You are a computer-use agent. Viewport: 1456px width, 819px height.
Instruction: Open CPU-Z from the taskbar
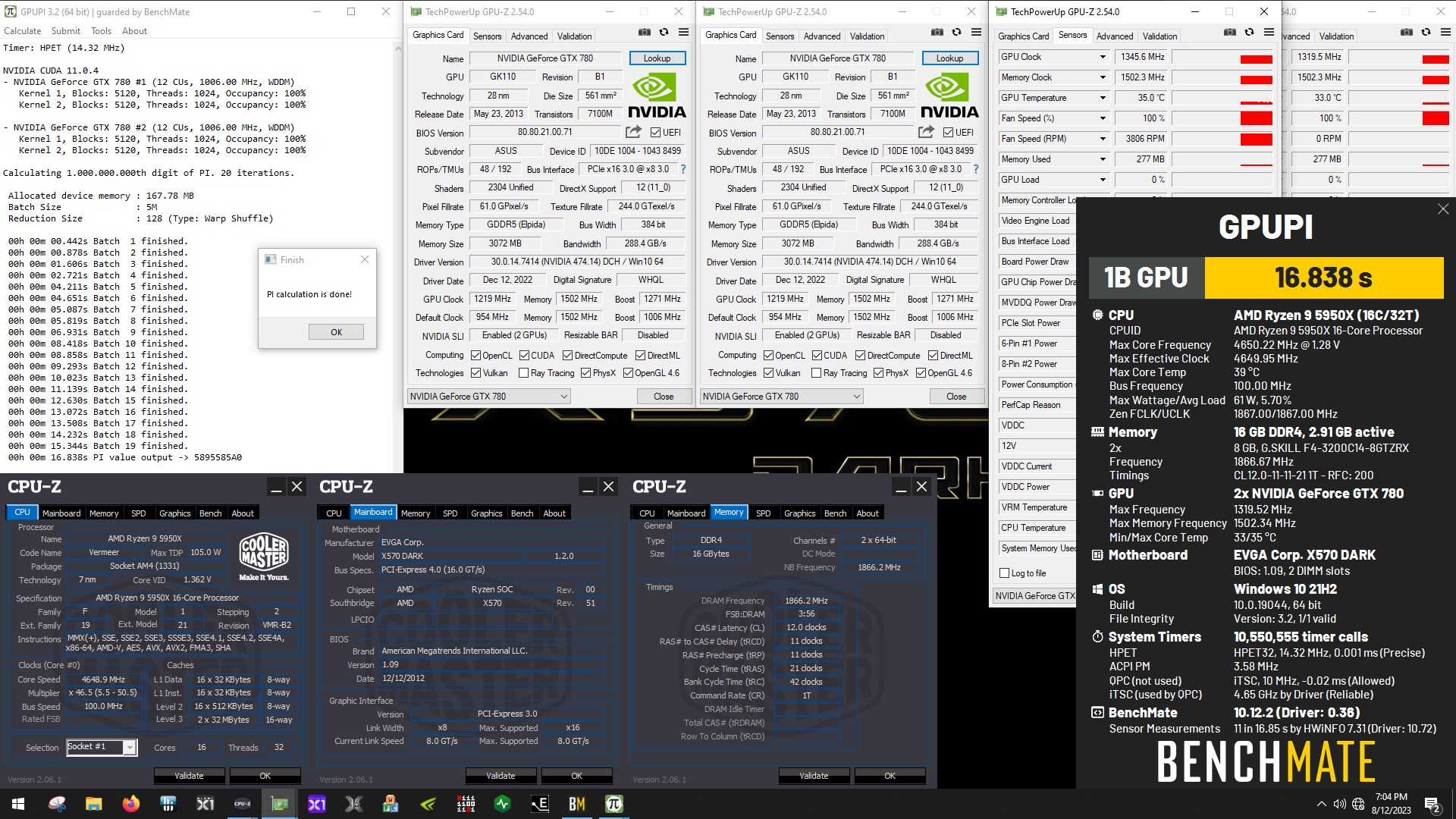point(243,804)
